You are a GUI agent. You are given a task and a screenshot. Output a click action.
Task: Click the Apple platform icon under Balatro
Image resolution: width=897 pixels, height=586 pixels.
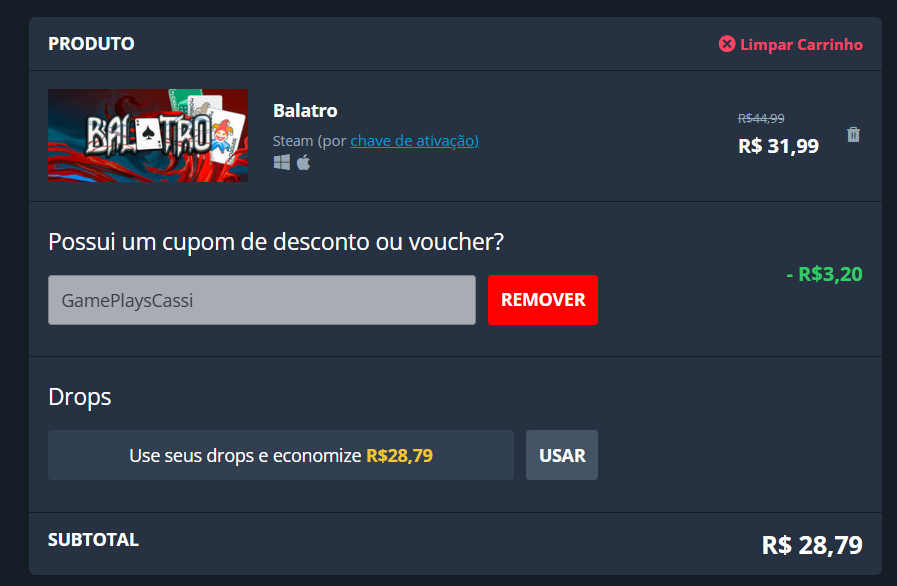coord(304,163)
